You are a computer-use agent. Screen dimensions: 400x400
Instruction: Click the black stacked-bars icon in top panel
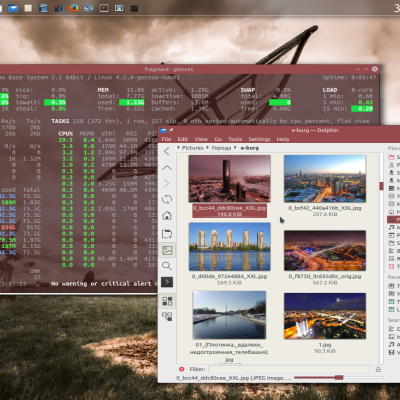(134, 8)
